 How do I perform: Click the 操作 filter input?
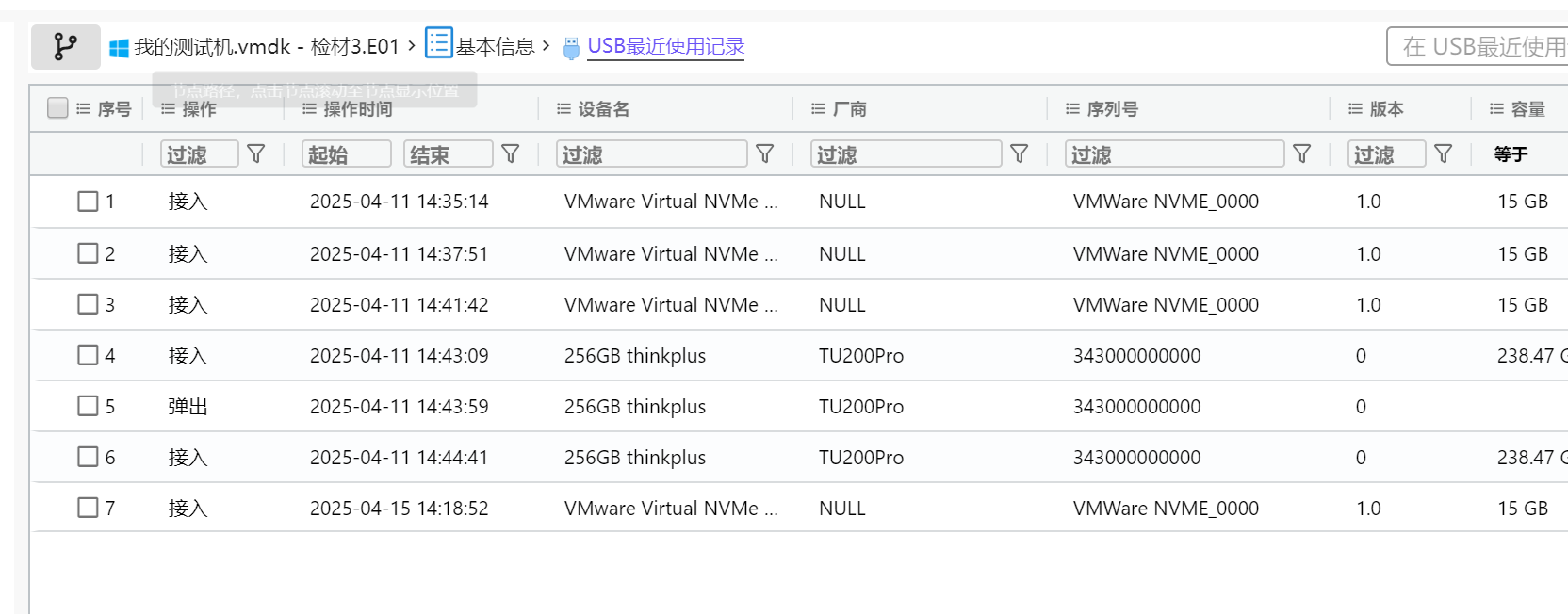200,153
